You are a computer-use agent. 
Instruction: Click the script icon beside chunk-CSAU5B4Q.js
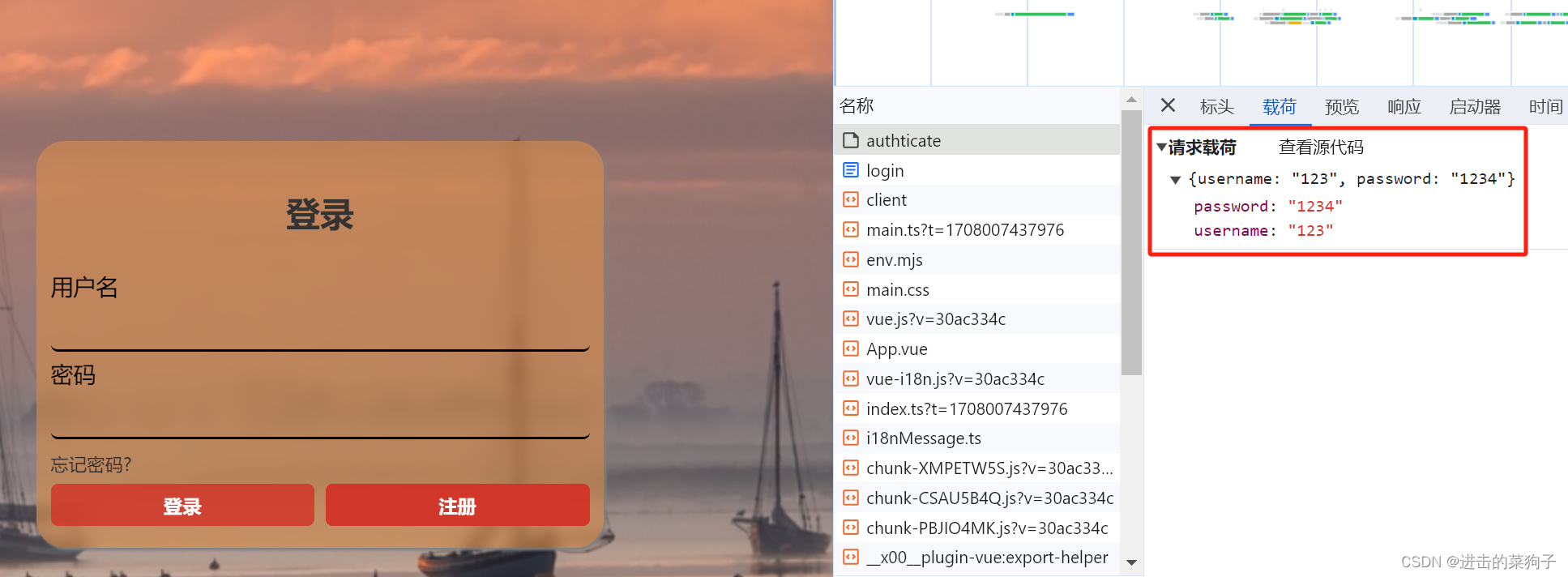[x=850, y=498]
